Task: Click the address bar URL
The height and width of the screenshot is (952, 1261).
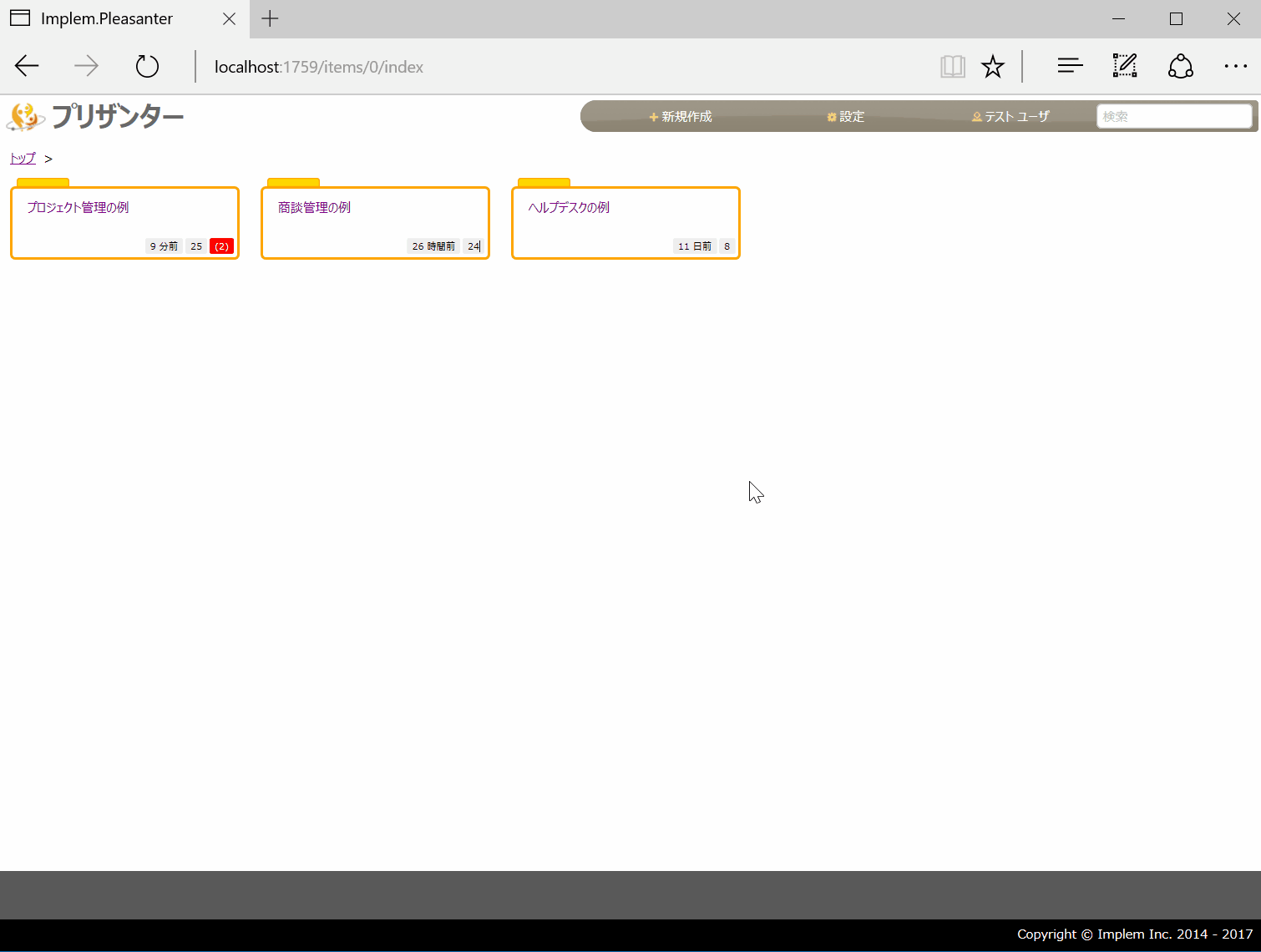Action: click(319, 67)
